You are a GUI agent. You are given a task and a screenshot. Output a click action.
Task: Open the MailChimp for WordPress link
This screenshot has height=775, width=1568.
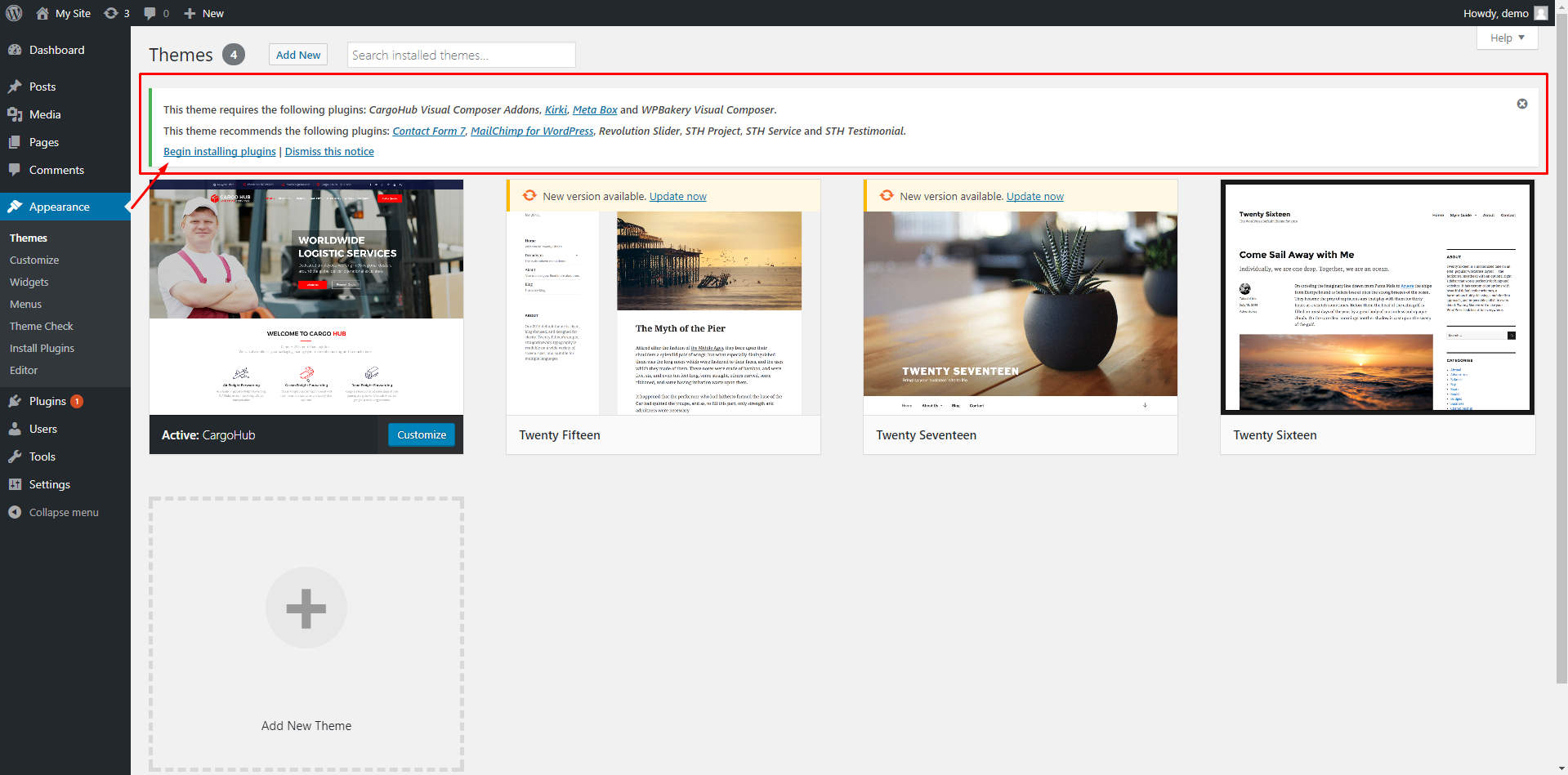(532, 131)
